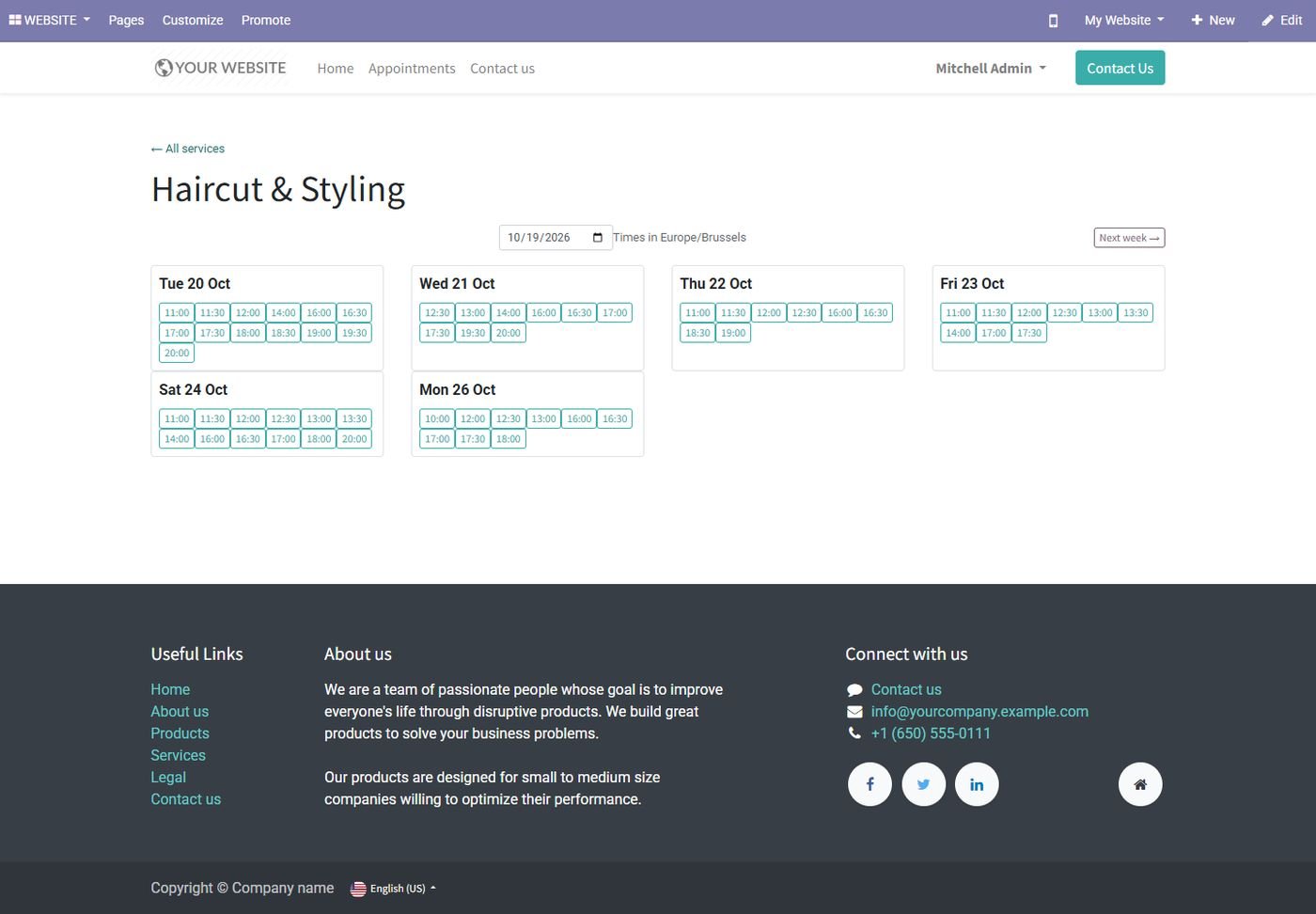Image resolution: width=1316 pixels, height=914 pixels.
Task: Click the info@yourcompany.example.com email link
Action: [979, 712]
